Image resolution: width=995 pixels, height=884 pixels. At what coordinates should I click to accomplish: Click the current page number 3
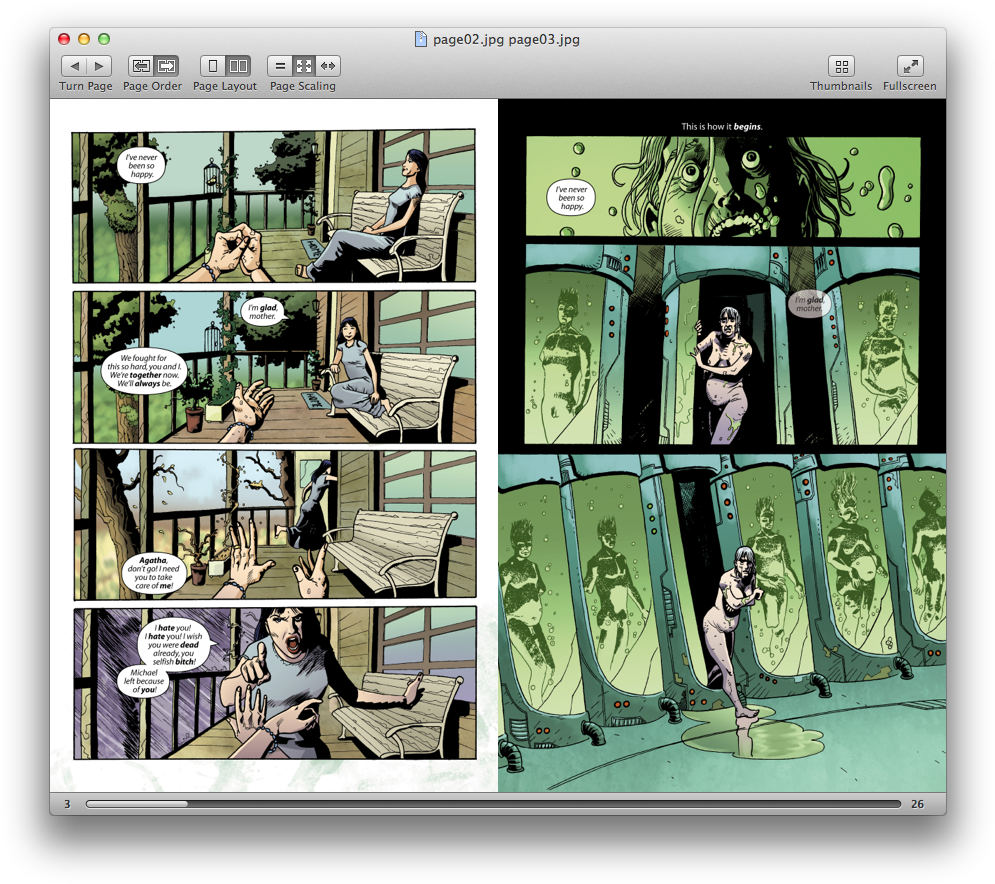point(67,804)
